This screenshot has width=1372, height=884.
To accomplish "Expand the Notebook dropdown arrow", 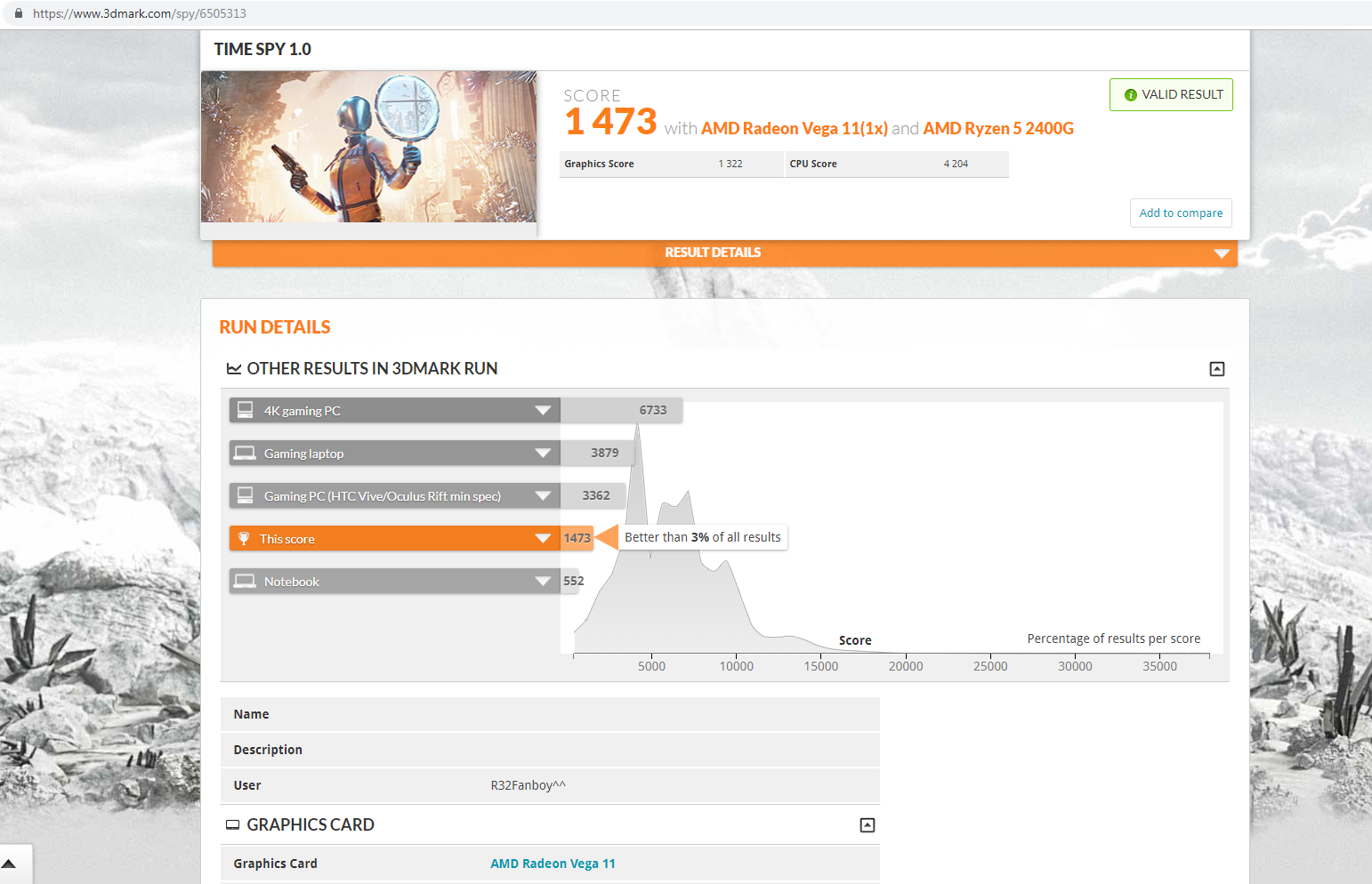I will 543,581.
